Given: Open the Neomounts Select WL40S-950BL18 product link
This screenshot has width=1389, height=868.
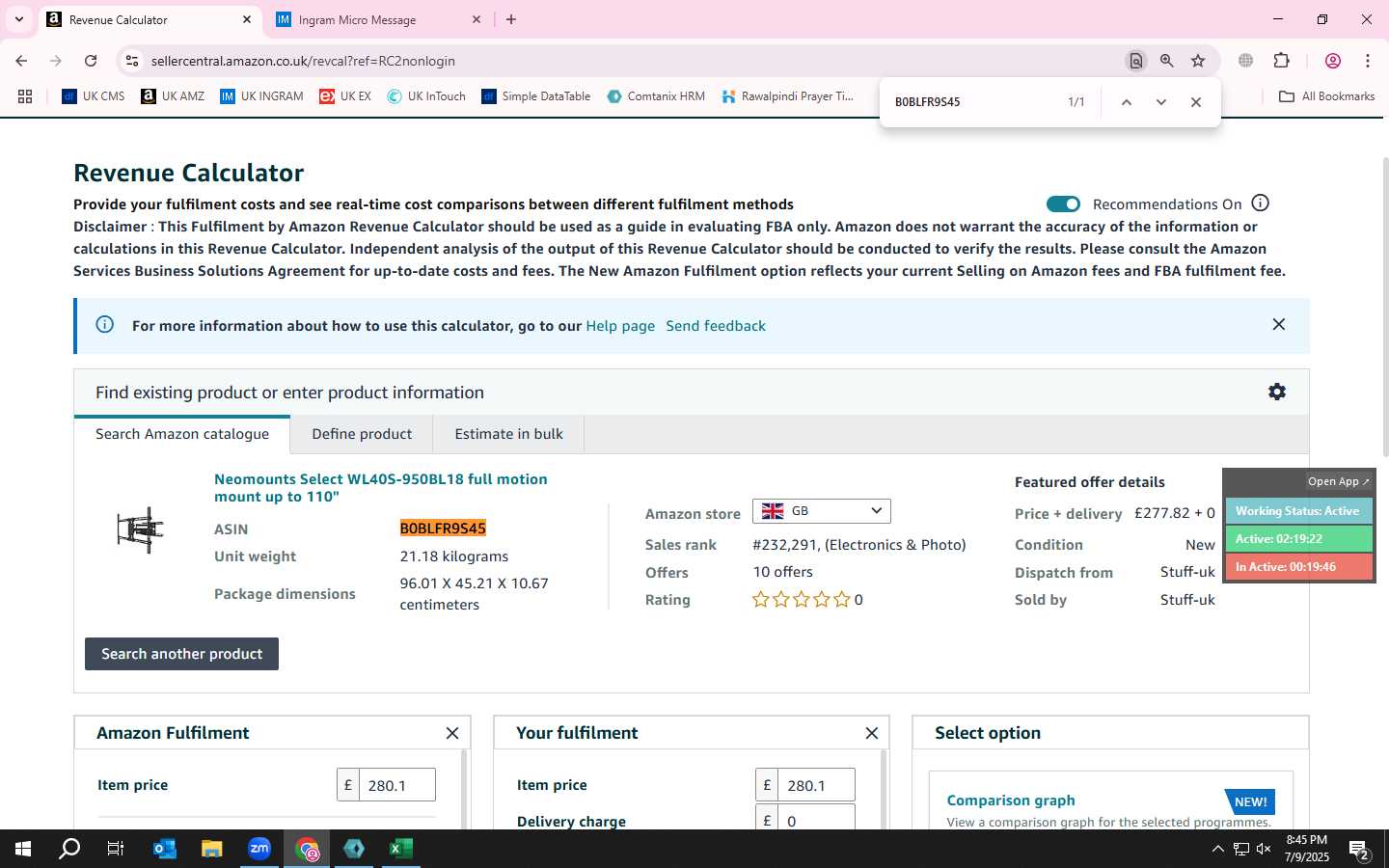Looking at the screenshot, I should 381,488.
